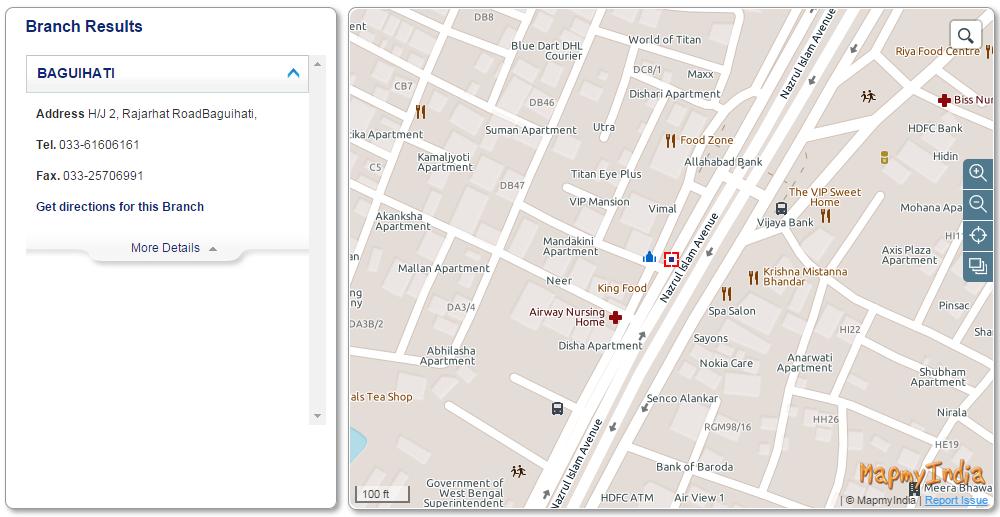The height and width of the screenshot is (517, 1000).
Task: Open the map search magnifier button
Action: [x=966, y=35]
